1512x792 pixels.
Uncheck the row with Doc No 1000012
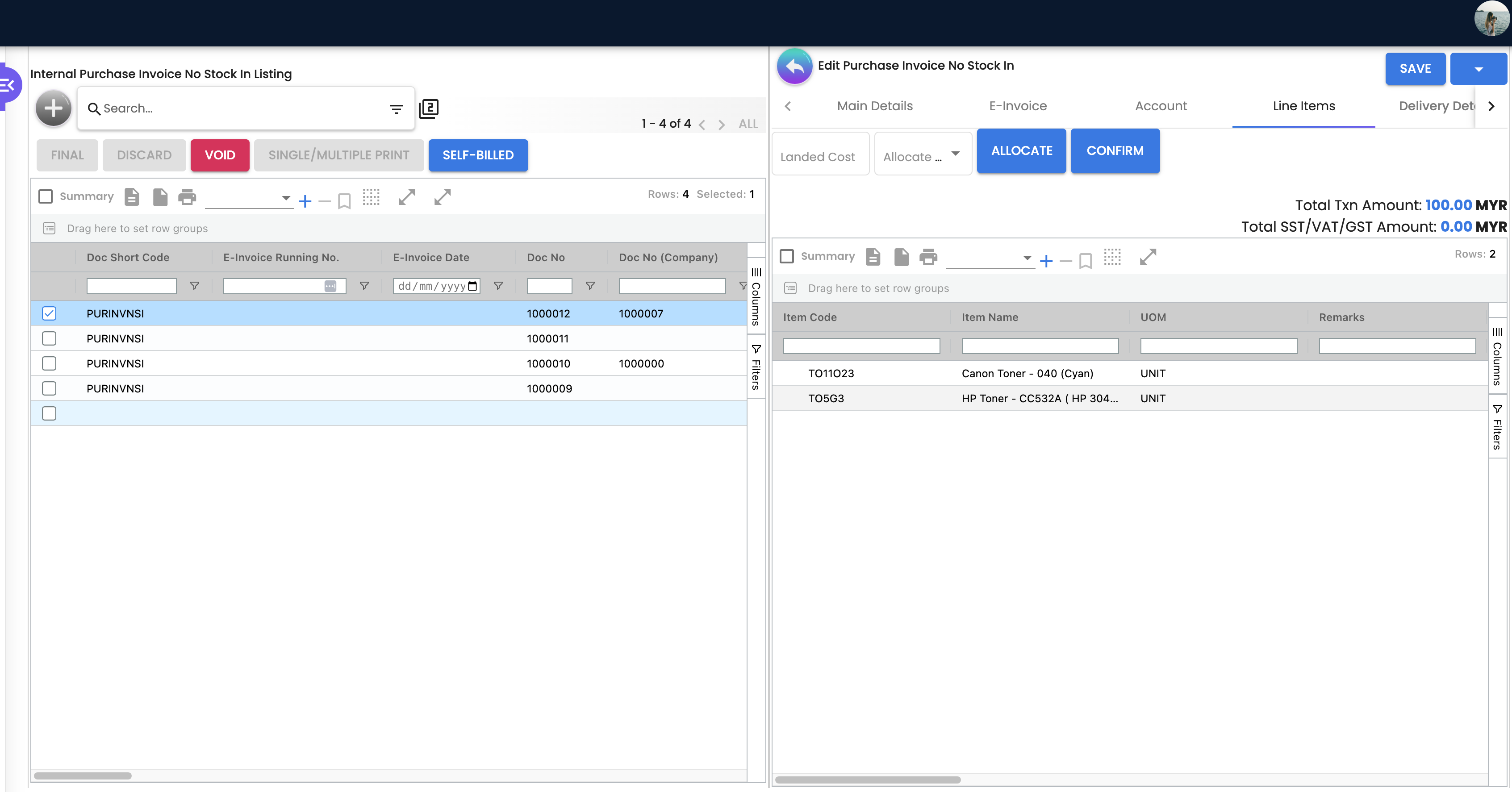(49, 313)
